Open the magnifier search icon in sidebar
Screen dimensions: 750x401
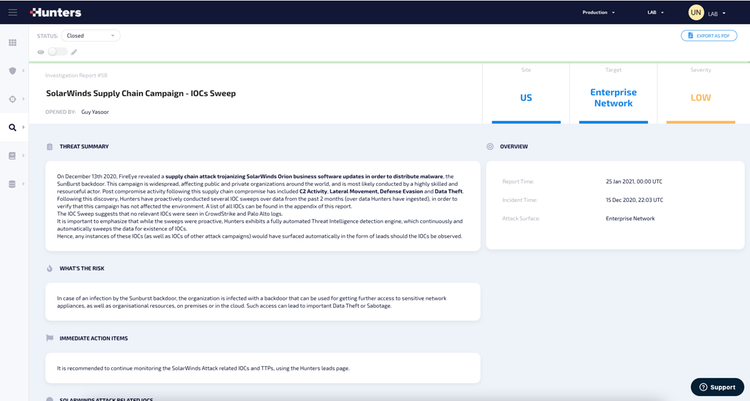click(x=12, y=127)
